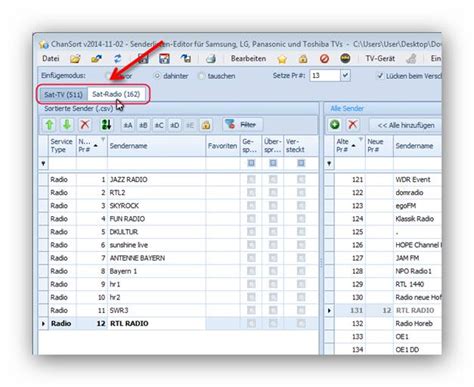Image resolution: width=474 pixels, height=387 pixels.
Task: Click the star favorites icon
Action: click(282, 59)
